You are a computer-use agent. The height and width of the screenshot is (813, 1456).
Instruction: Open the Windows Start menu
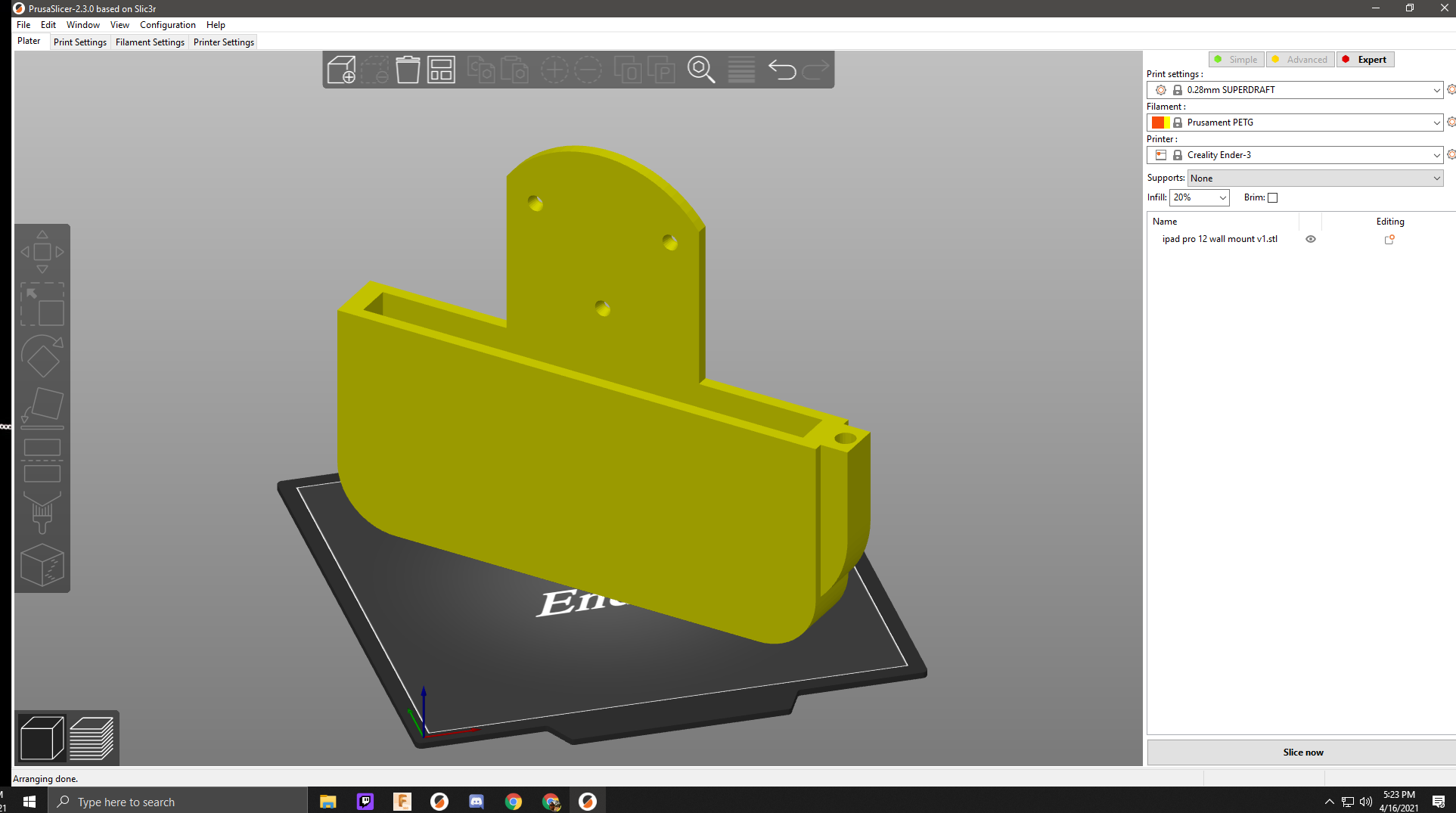tap(29, 802)
